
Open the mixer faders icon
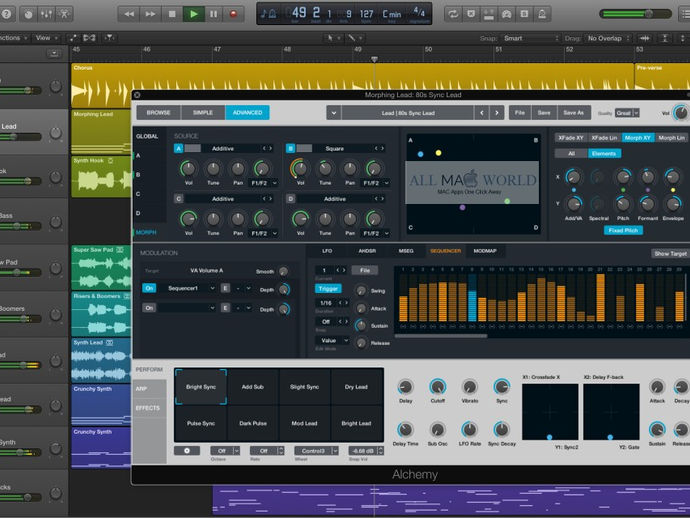point(46,14)
